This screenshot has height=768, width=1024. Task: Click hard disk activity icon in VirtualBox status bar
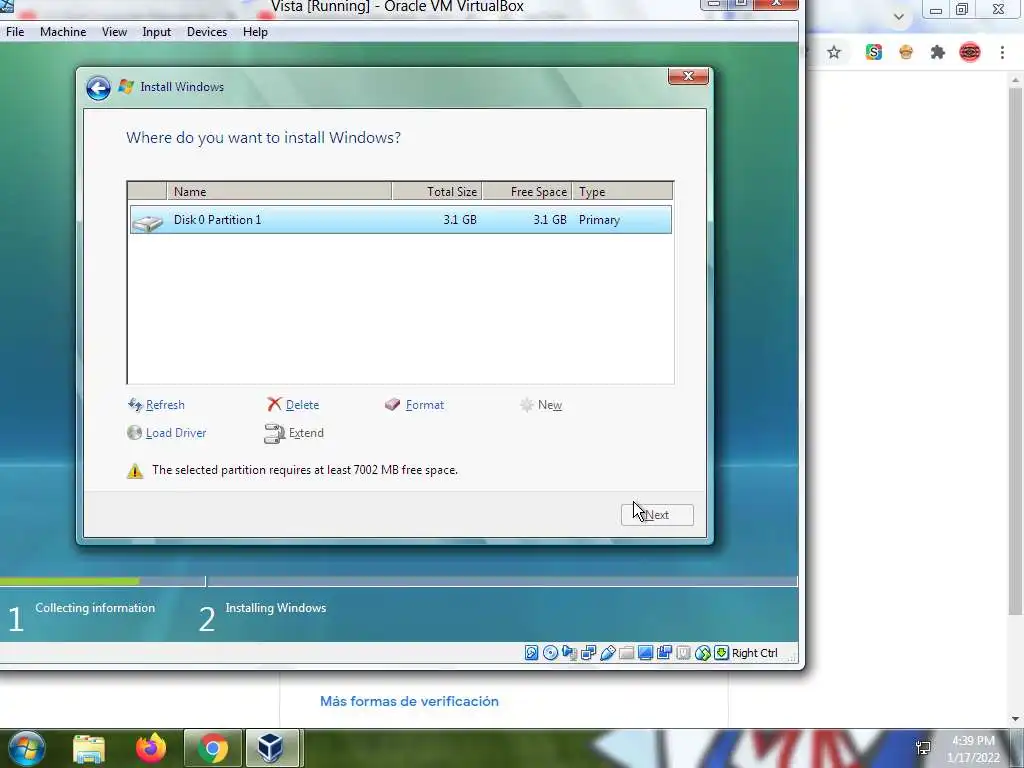click(532, 653)
